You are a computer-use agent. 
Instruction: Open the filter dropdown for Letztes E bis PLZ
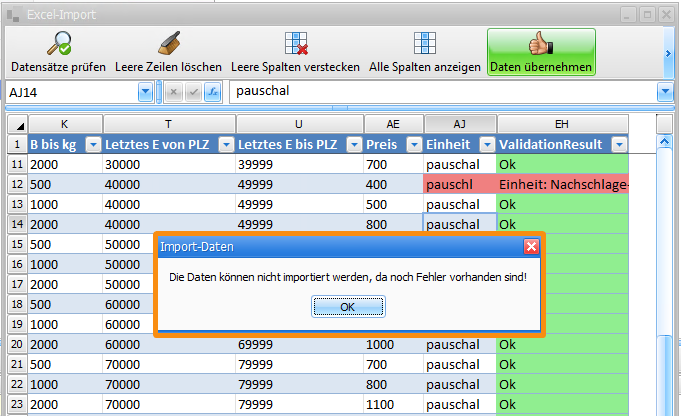coord(354,144)
